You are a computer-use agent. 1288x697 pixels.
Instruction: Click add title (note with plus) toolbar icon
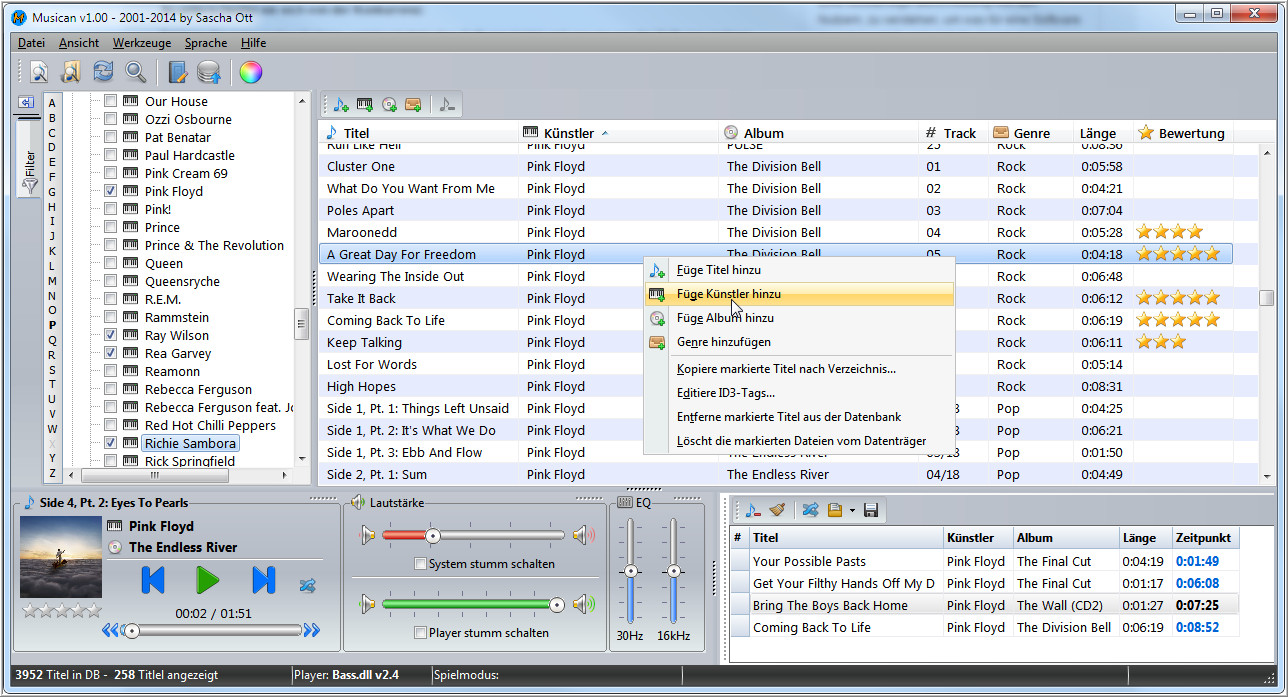tap(342, 105)
